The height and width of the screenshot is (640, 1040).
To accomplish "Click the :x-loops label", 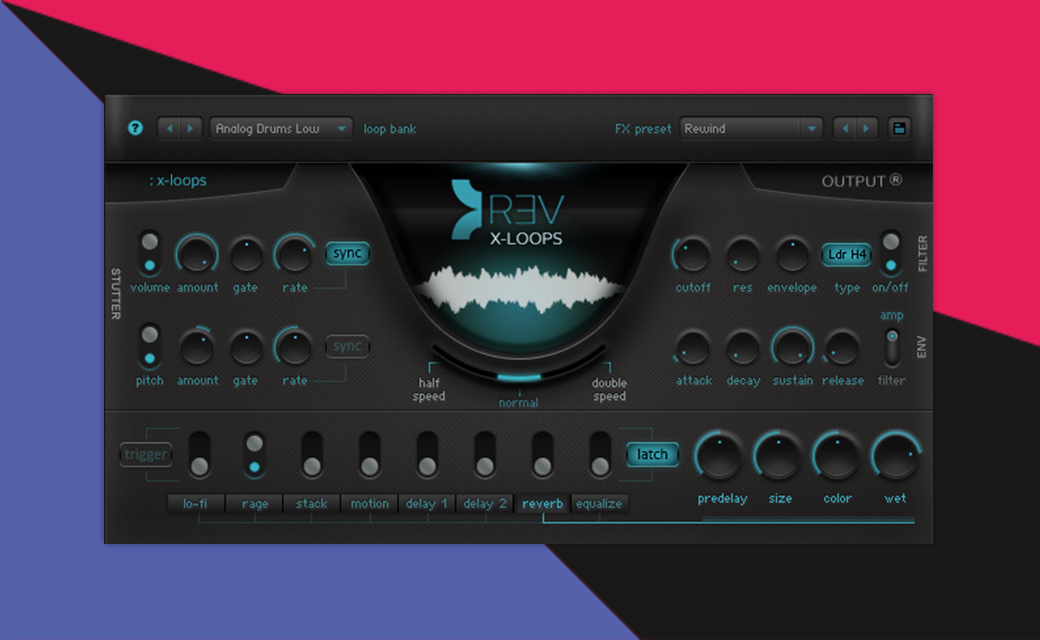I will tap(178, 180).
